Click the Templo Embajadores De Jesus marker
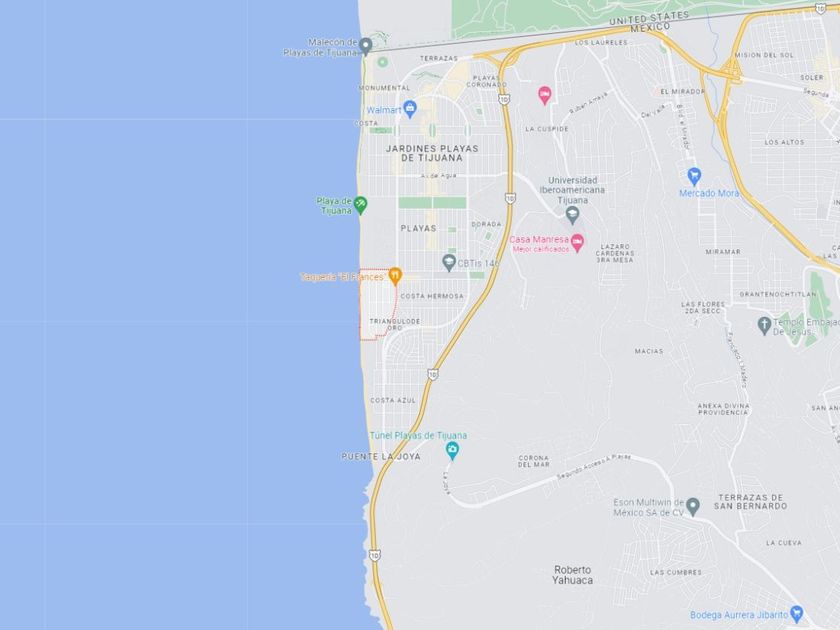This screenshot has height=630, width=840. (764, 325)
